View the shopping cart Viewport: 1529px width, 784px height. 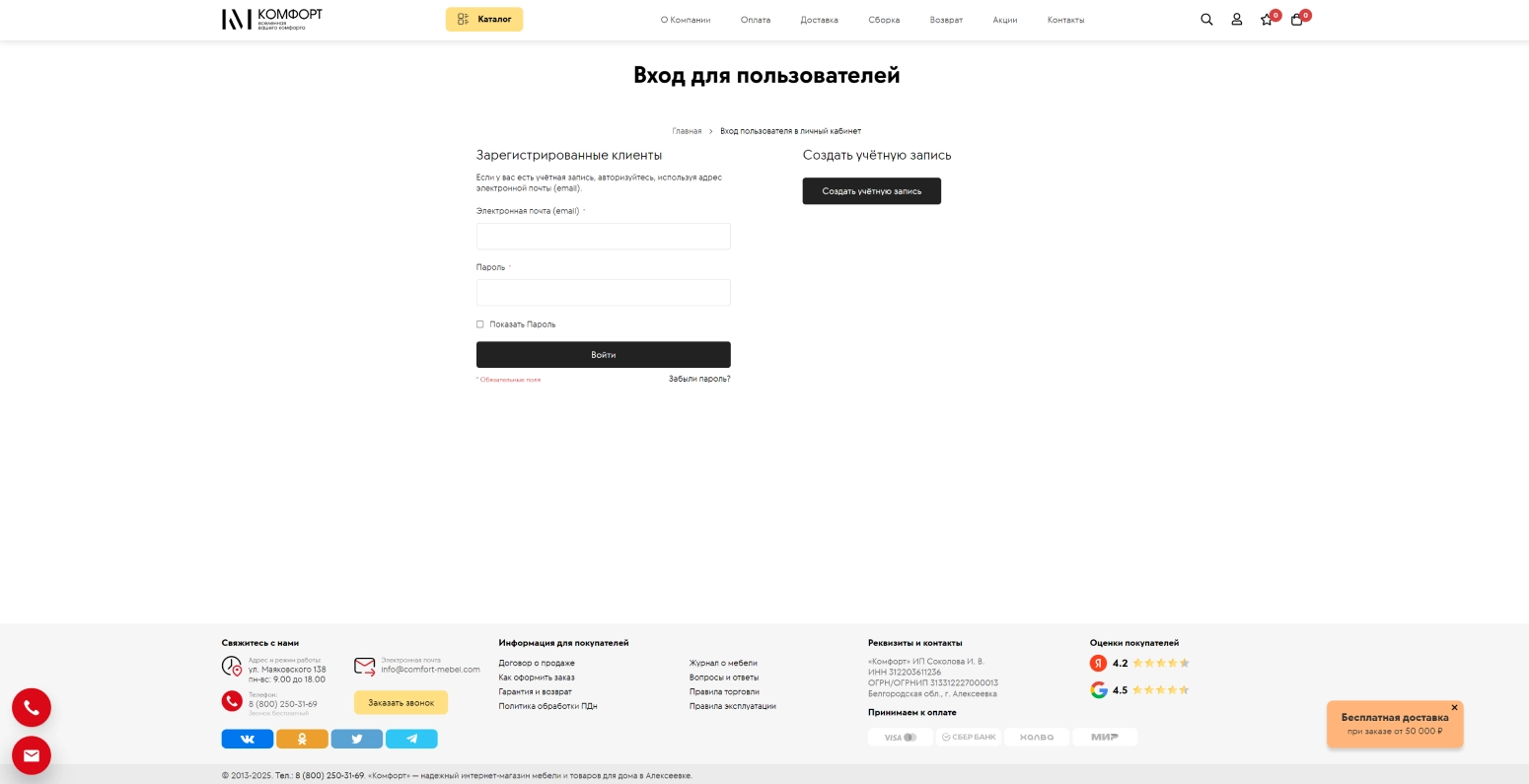pyautogui.click(x=1296, y=19)
